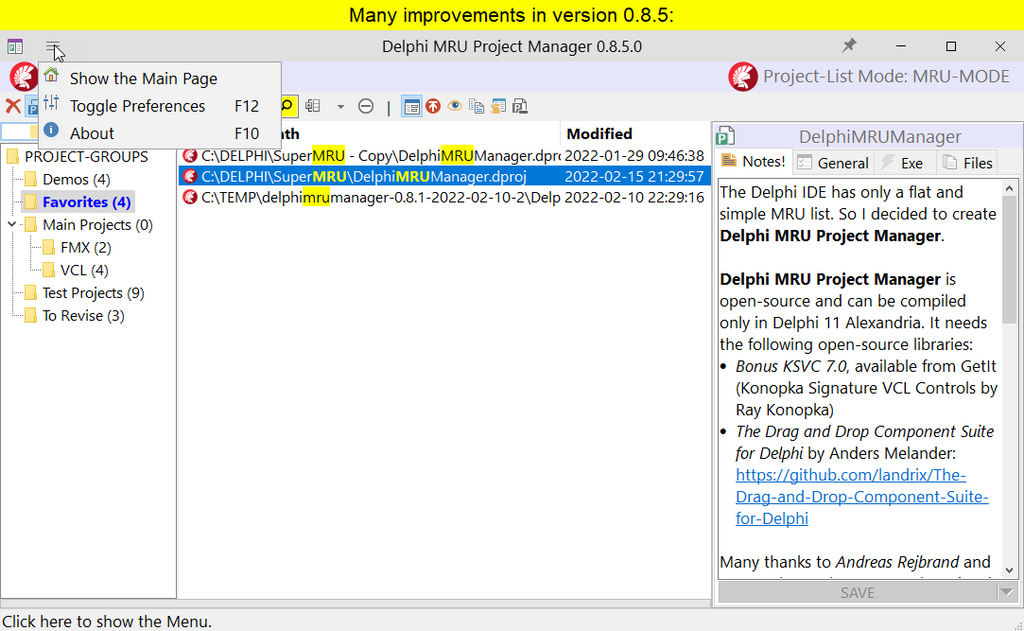The width and height of the screenshot is (1024, 631).
Task: Toggle the highlighted details panel button
Action: point(411,107)
